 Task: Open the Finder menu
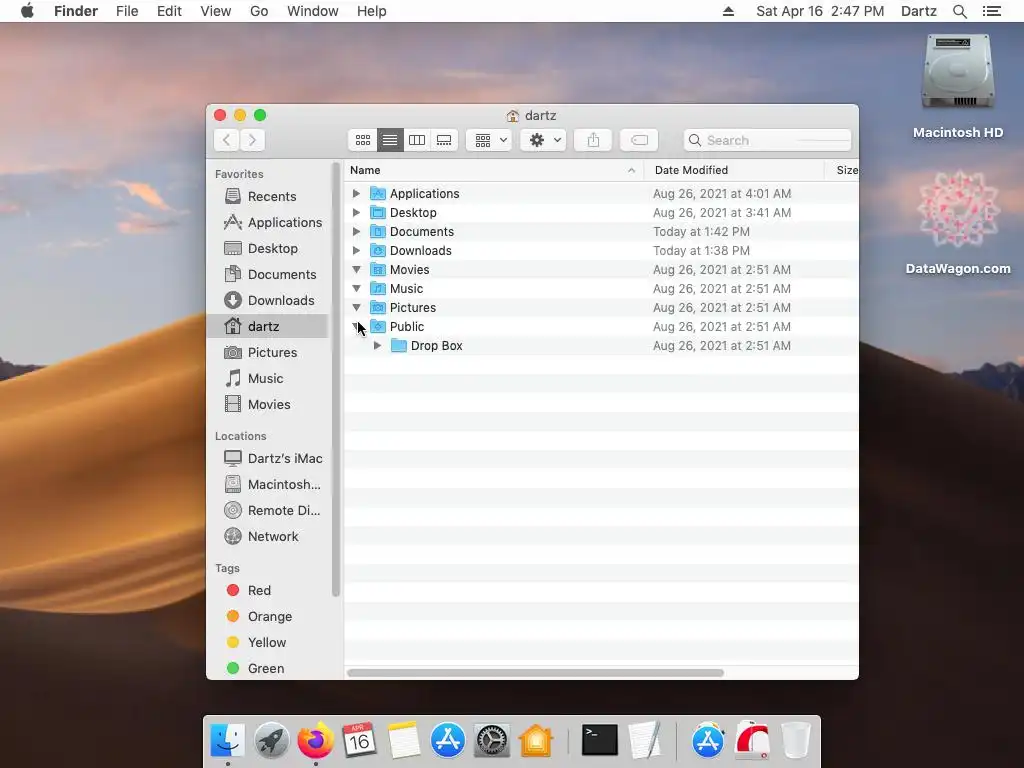pos(76,11)
